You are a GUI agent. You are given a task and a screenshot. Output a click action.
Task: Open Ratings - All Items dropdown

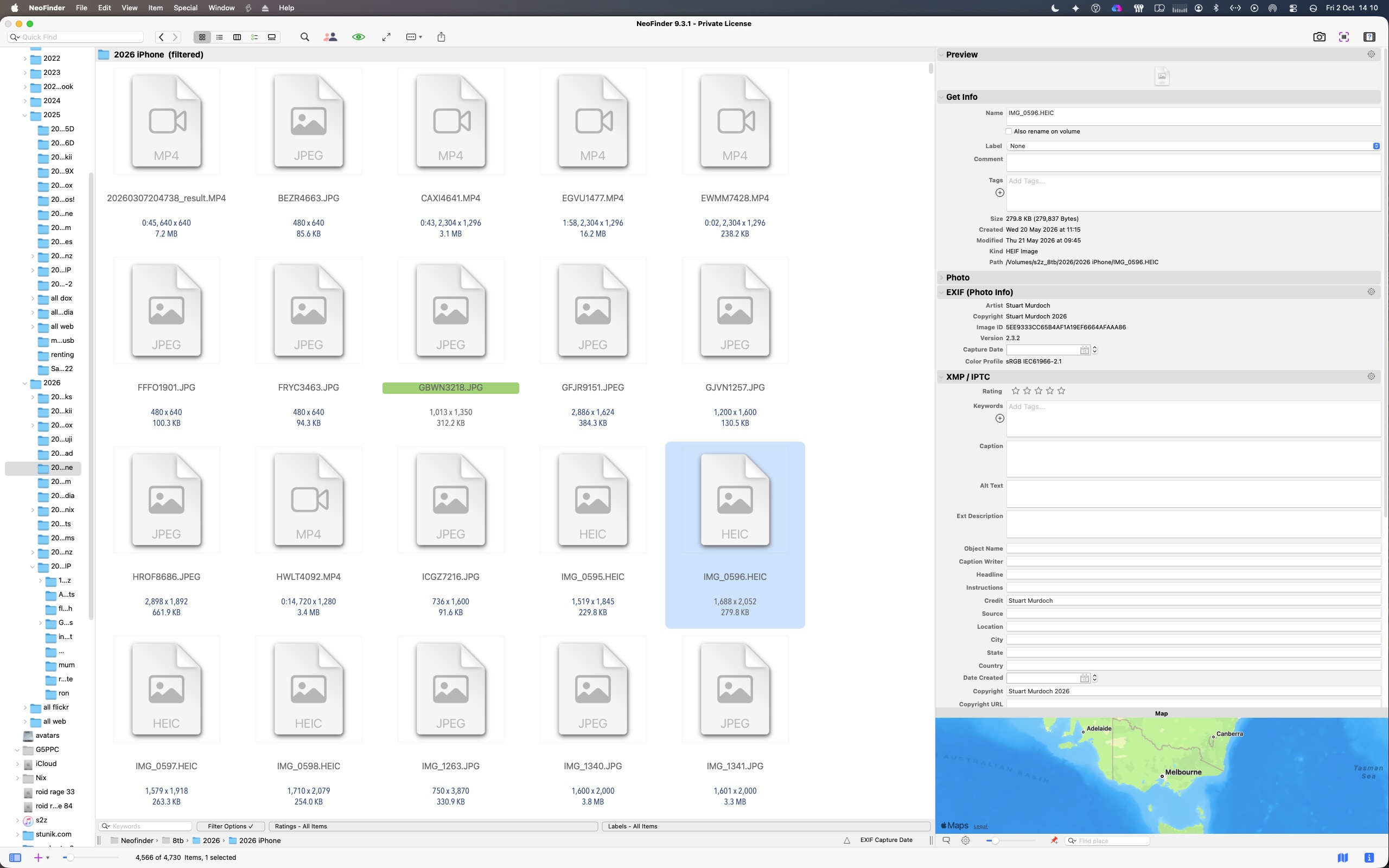coord(433,826)
